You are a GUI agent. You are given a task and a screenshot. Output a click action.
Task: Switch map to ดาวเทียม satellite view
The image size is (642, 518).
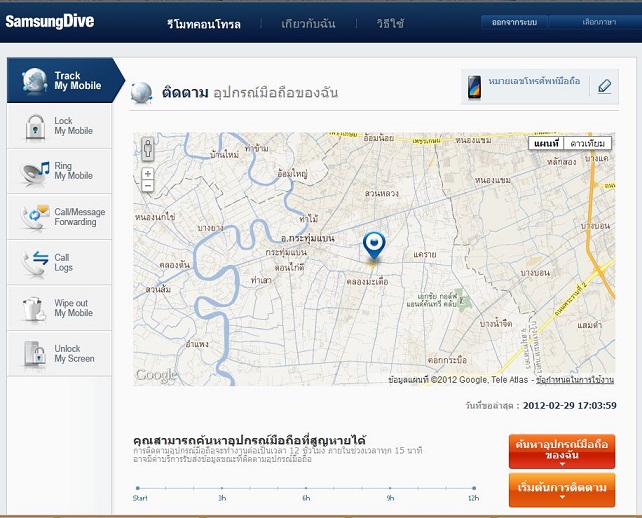[x=588, y=143]
